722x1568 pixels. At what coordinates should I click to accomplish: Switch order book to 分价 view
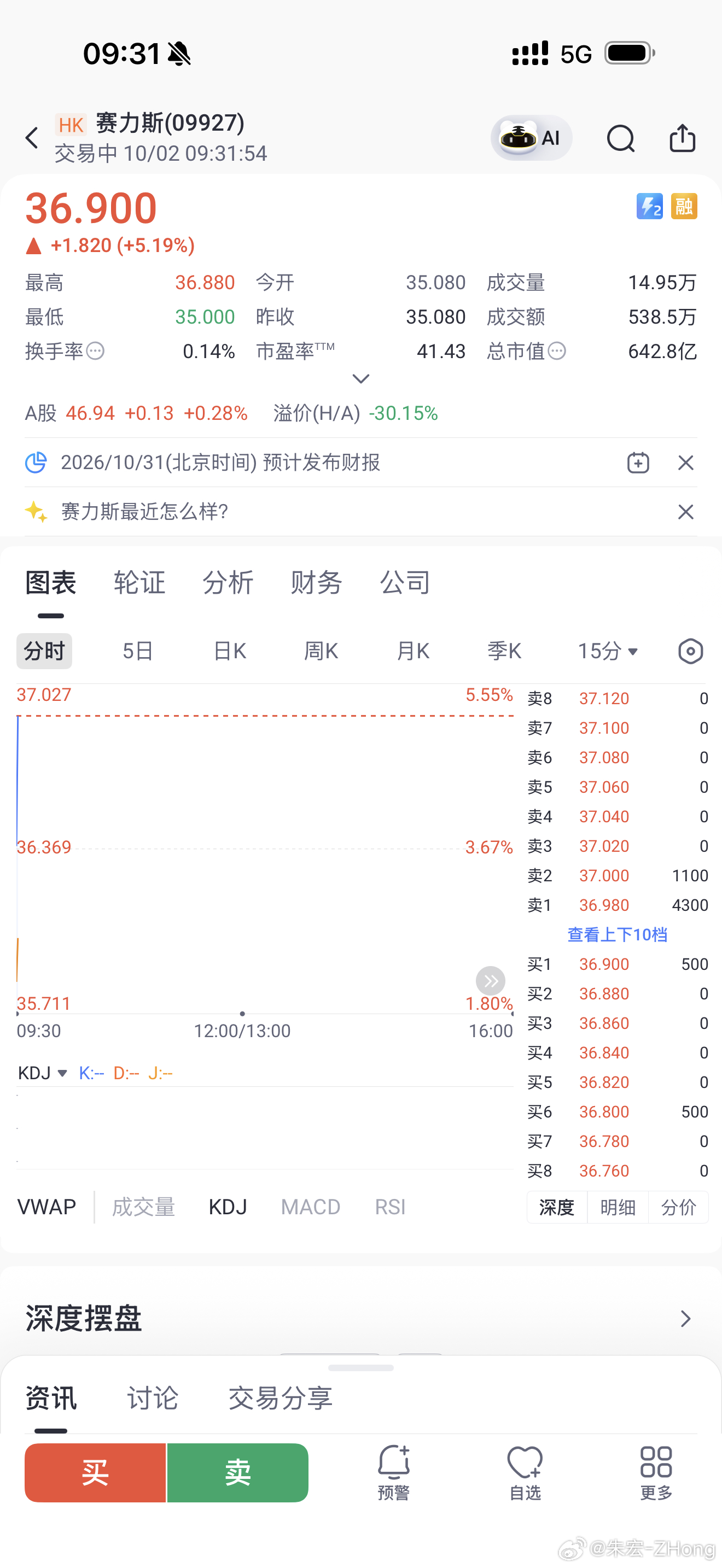(x=678, y=1207)
